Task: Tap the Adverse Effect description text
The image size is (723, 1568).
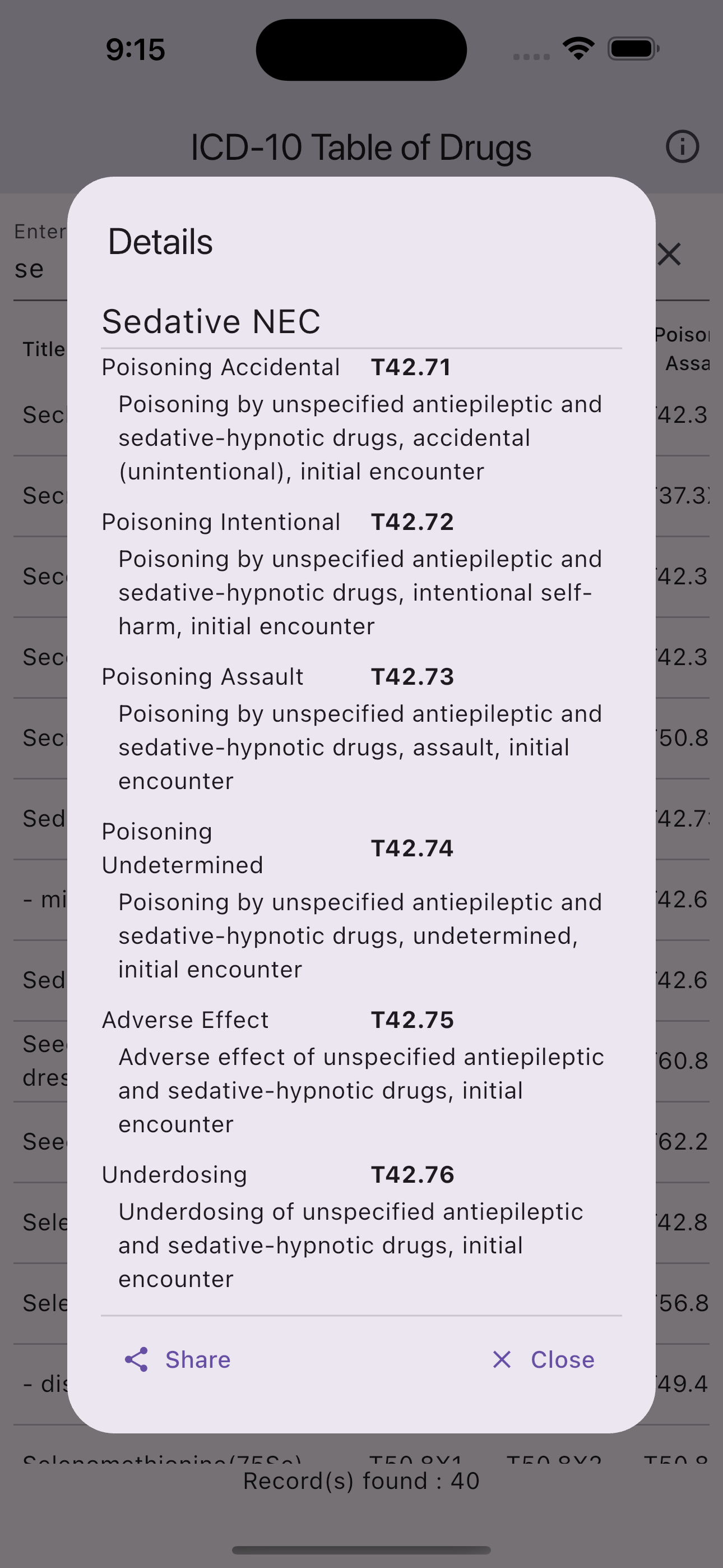Action: (360, 1090)
